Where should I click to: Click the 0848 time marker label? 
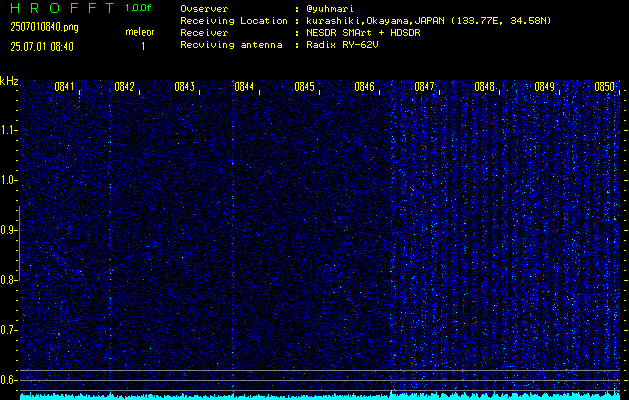[x=484, y=87]
